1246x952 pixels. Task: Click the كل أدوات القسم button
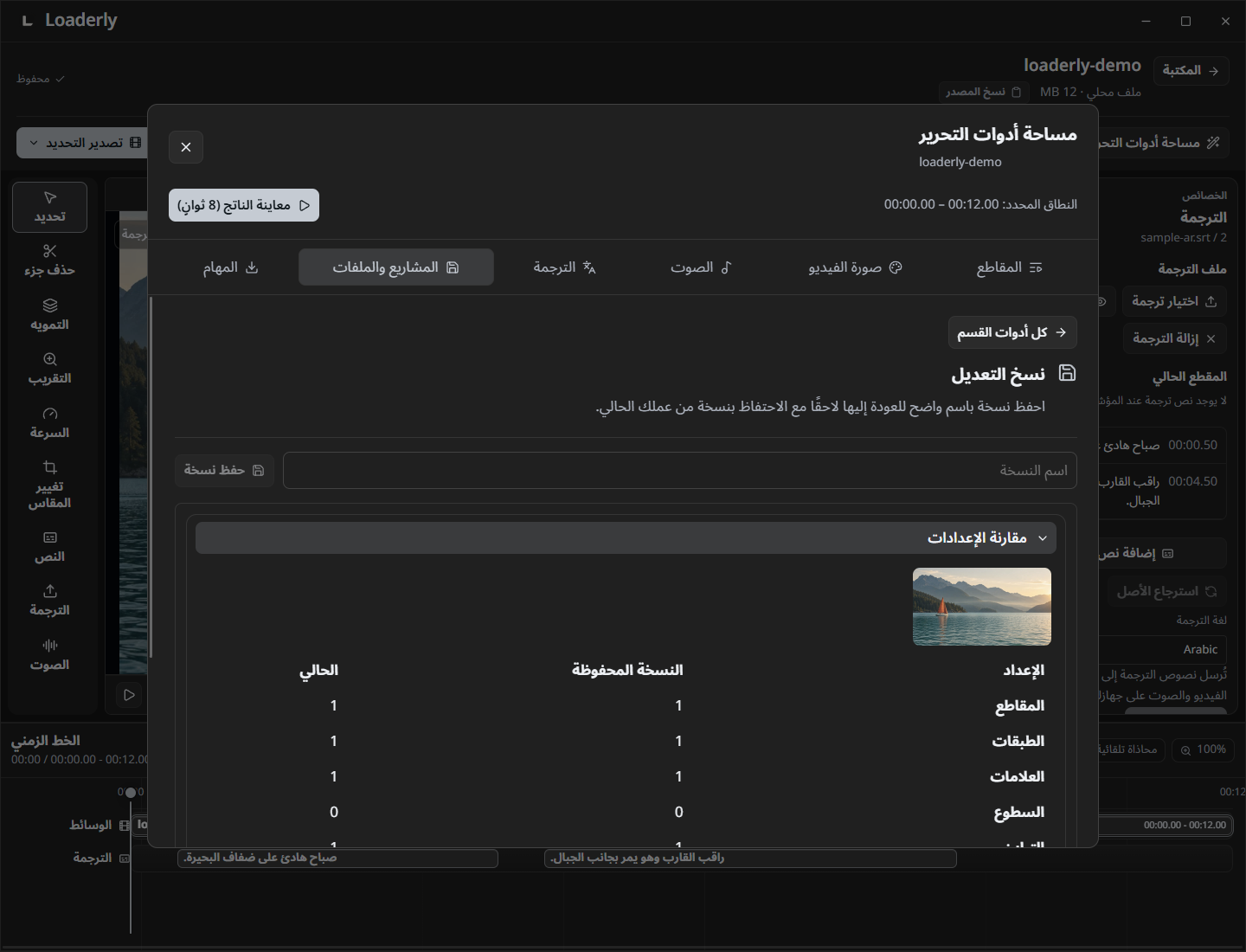[x=1012, y=332]
